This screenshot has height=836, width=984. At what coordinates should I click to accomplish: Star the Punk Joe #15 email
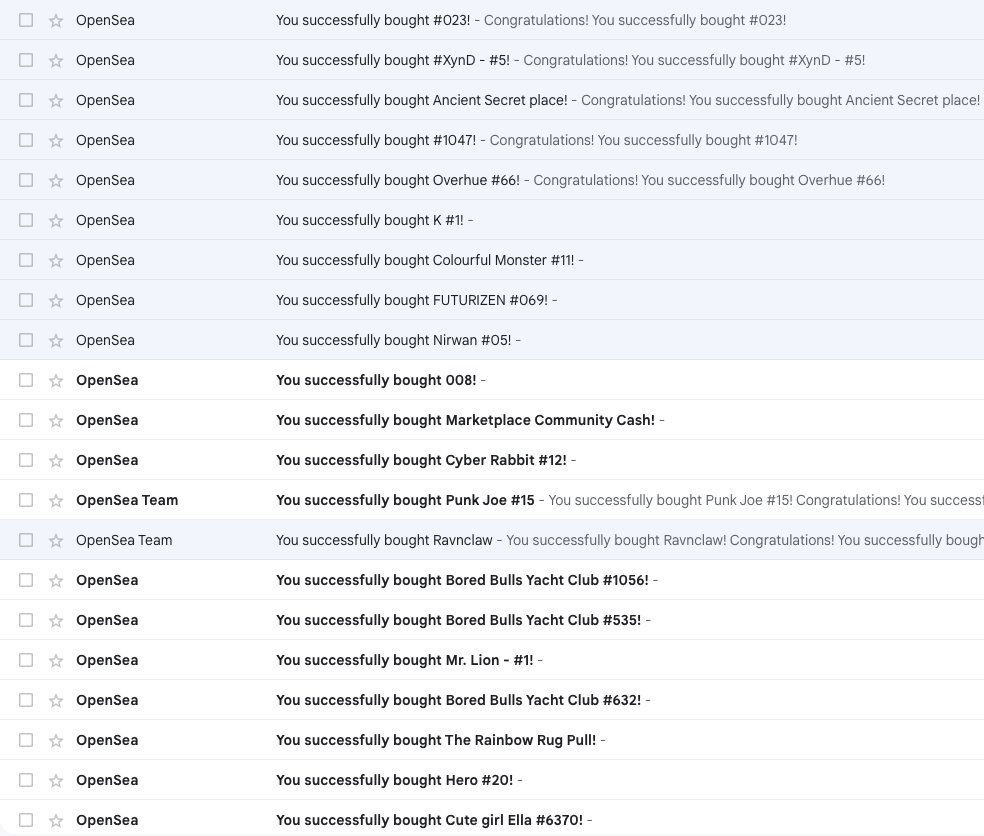click(56, 501)
